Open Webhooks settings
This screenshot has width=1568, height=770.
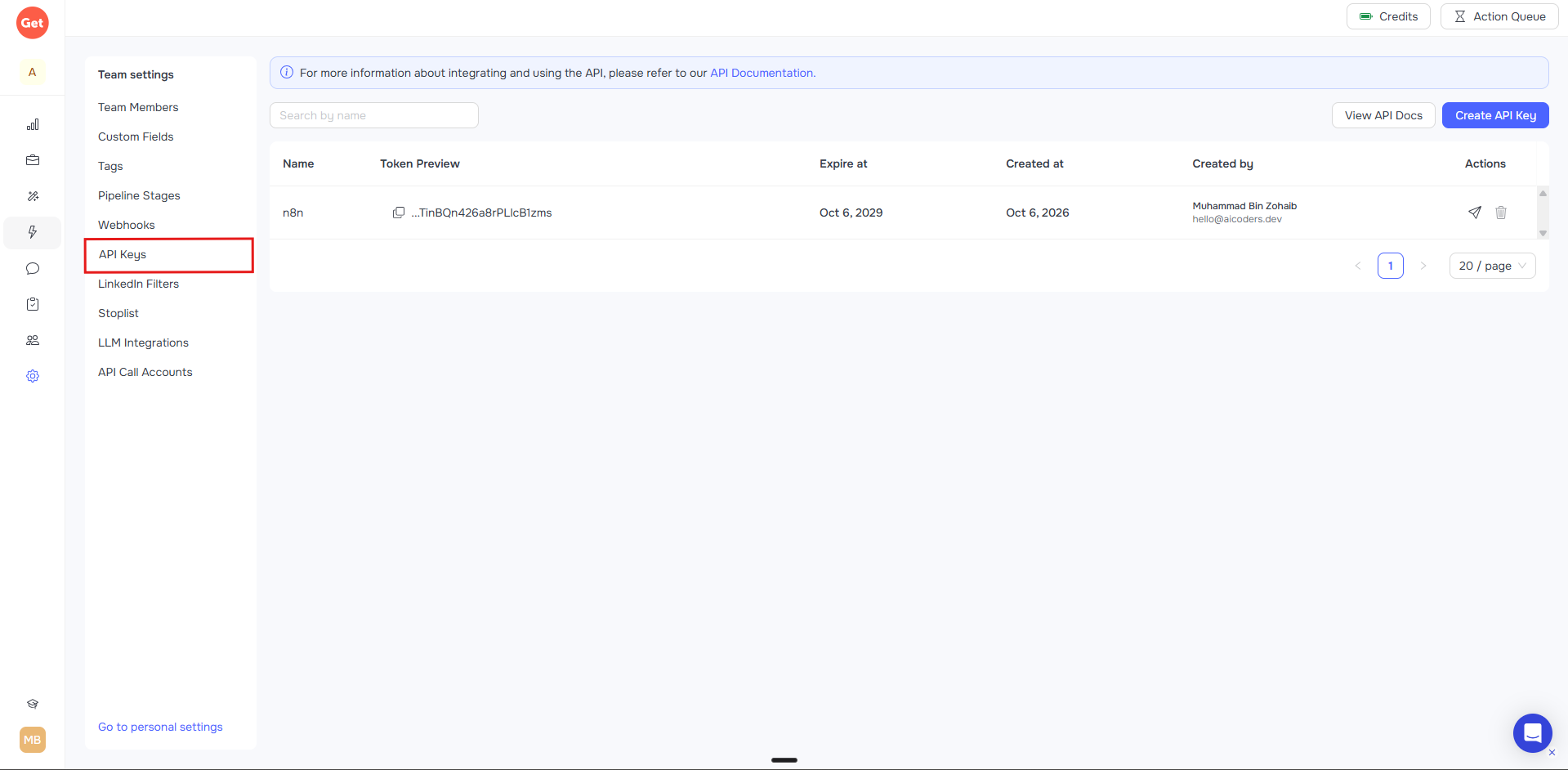127,225
